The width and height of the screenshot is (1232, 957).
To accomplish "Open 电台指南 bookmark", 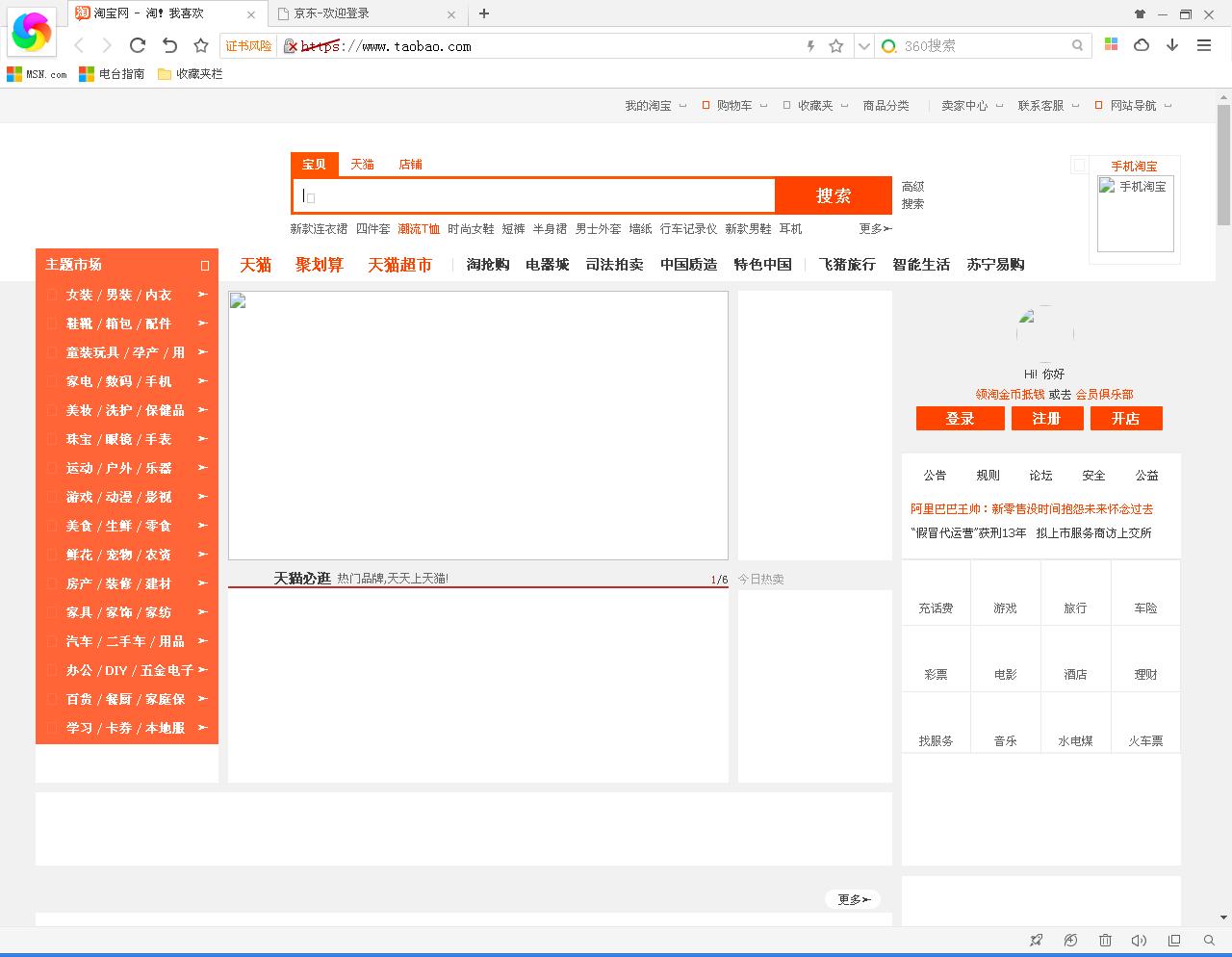I will 112,74.
